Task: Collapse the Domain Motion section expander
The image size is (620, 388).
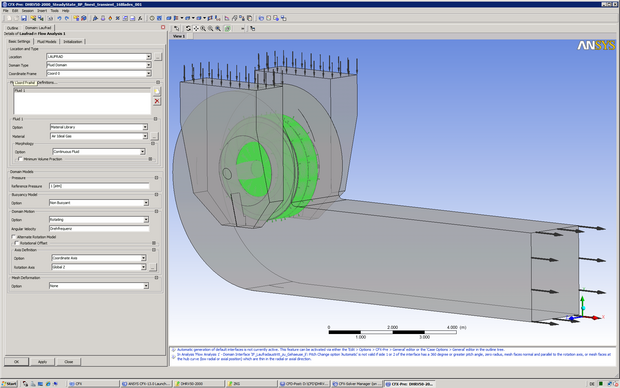Action: [x=156, y=212]
